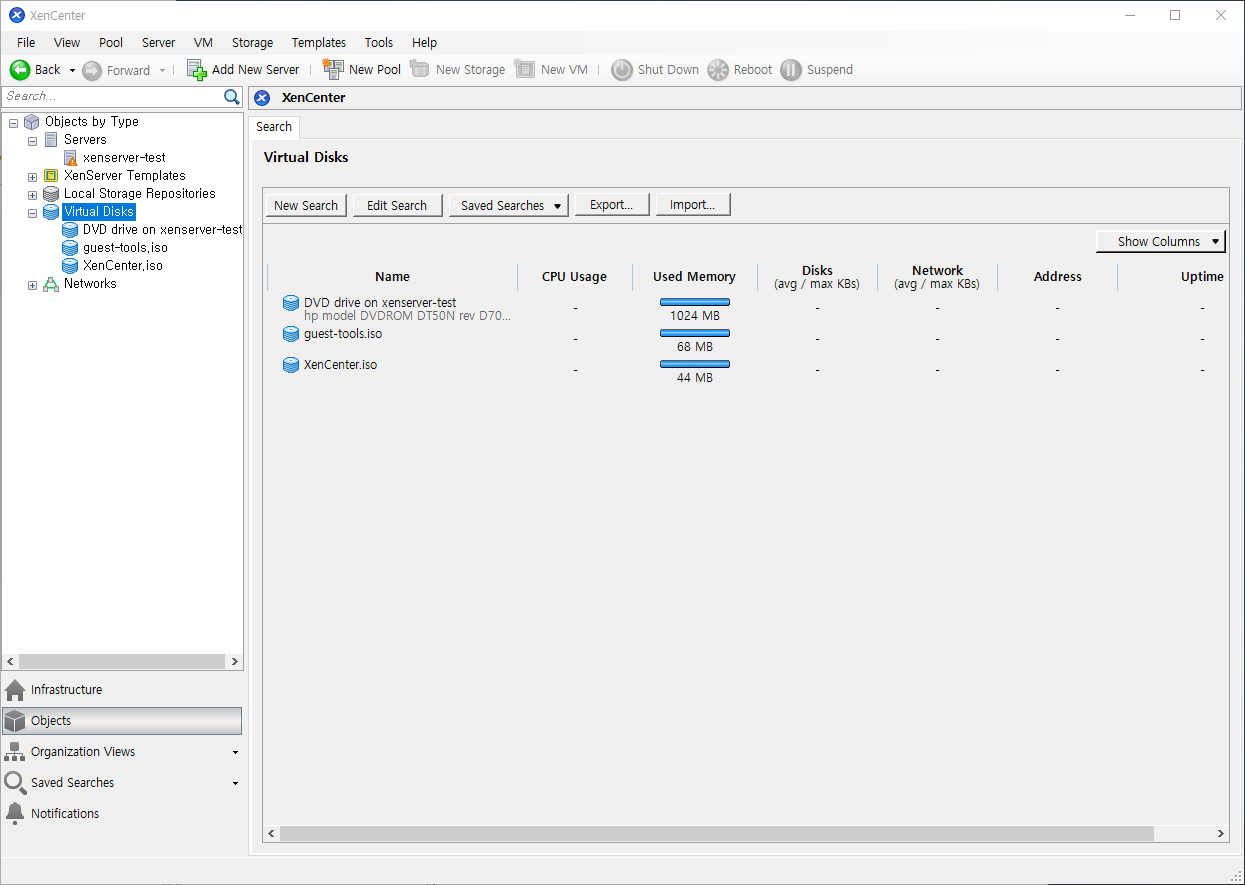Image resolution: width=1245 pixels, height=885 pixels.
Task: Click results table horizontal scrollbar right arrow
Action: (1221, 833)
